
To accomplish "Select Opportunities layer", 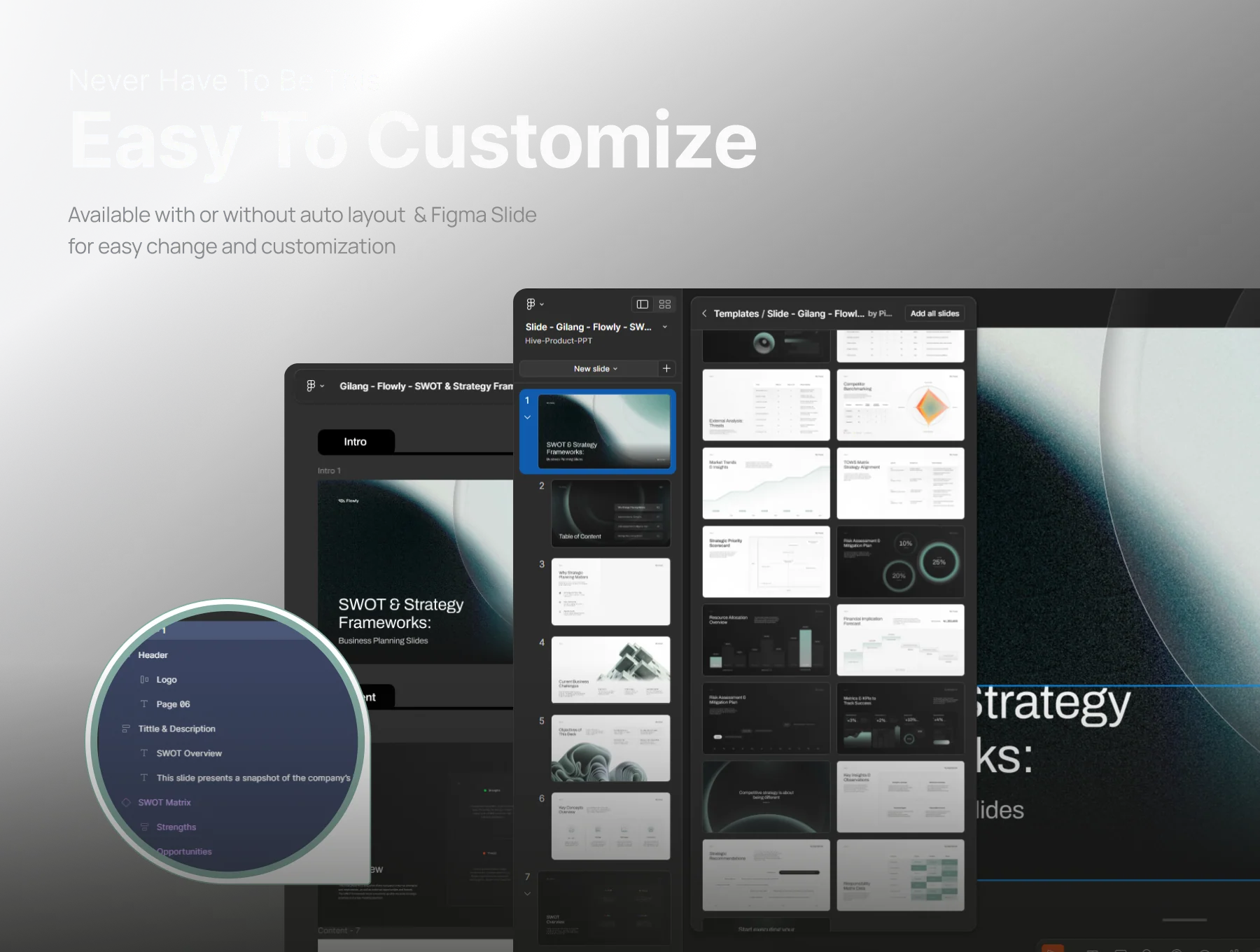I will 184,851.
